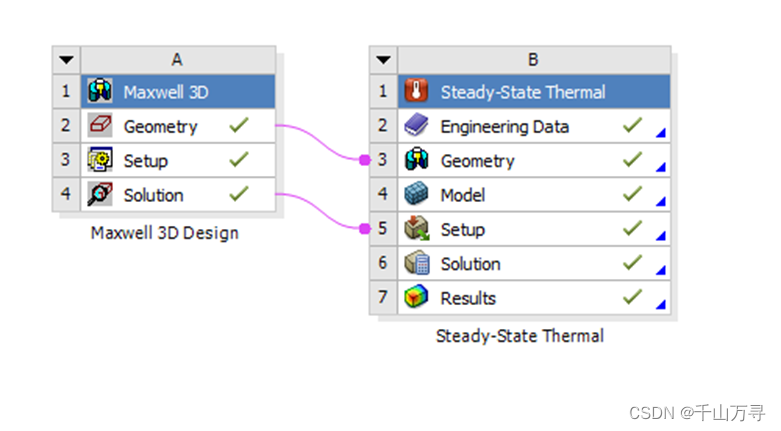781x431 pixels.
Task: Click the green checkmark beside Engineering Data
Action: point(633,125)
